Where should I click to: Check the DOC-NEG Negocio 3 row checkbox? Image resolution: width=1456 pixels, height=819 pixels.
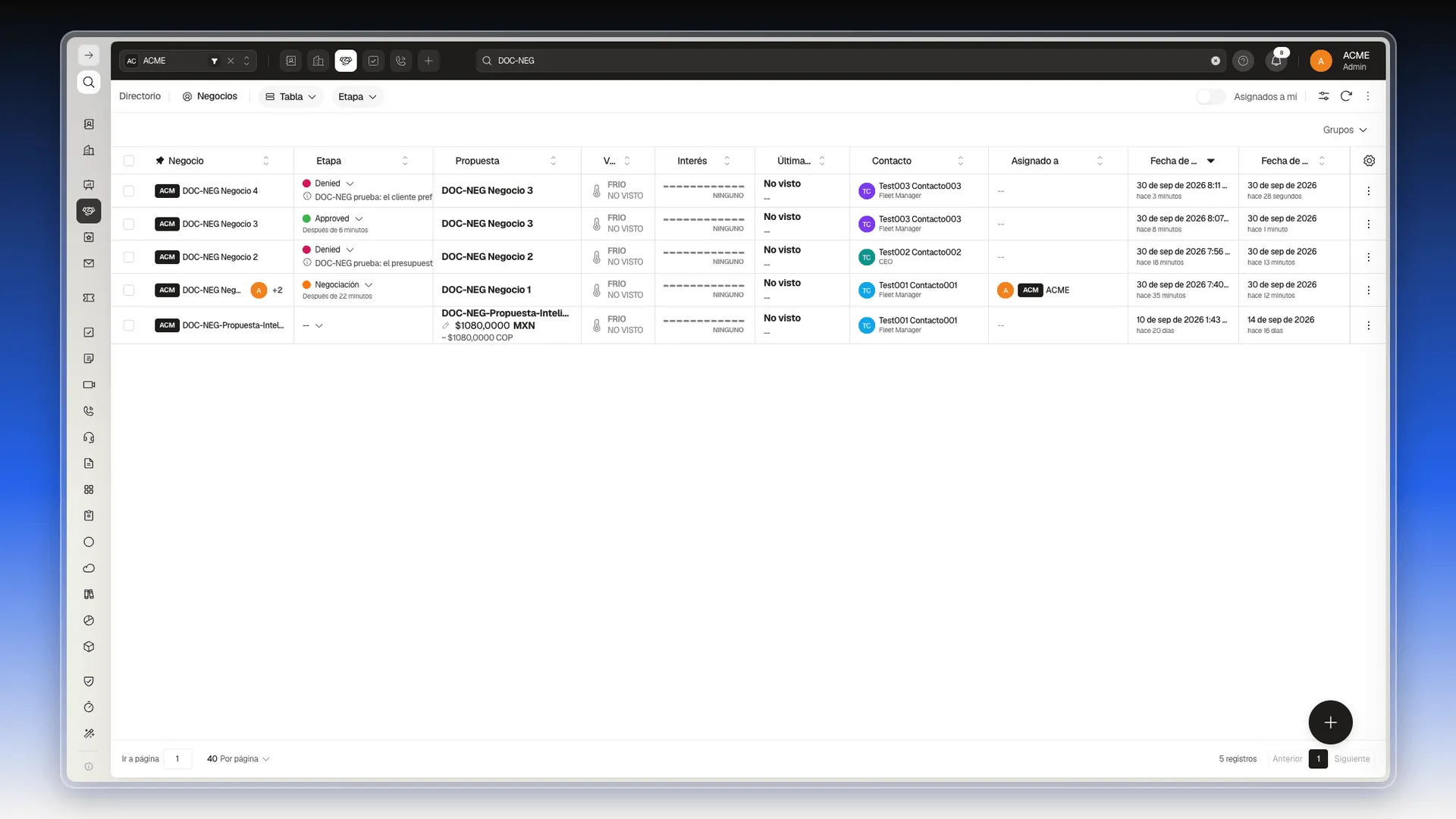point(129,224)
